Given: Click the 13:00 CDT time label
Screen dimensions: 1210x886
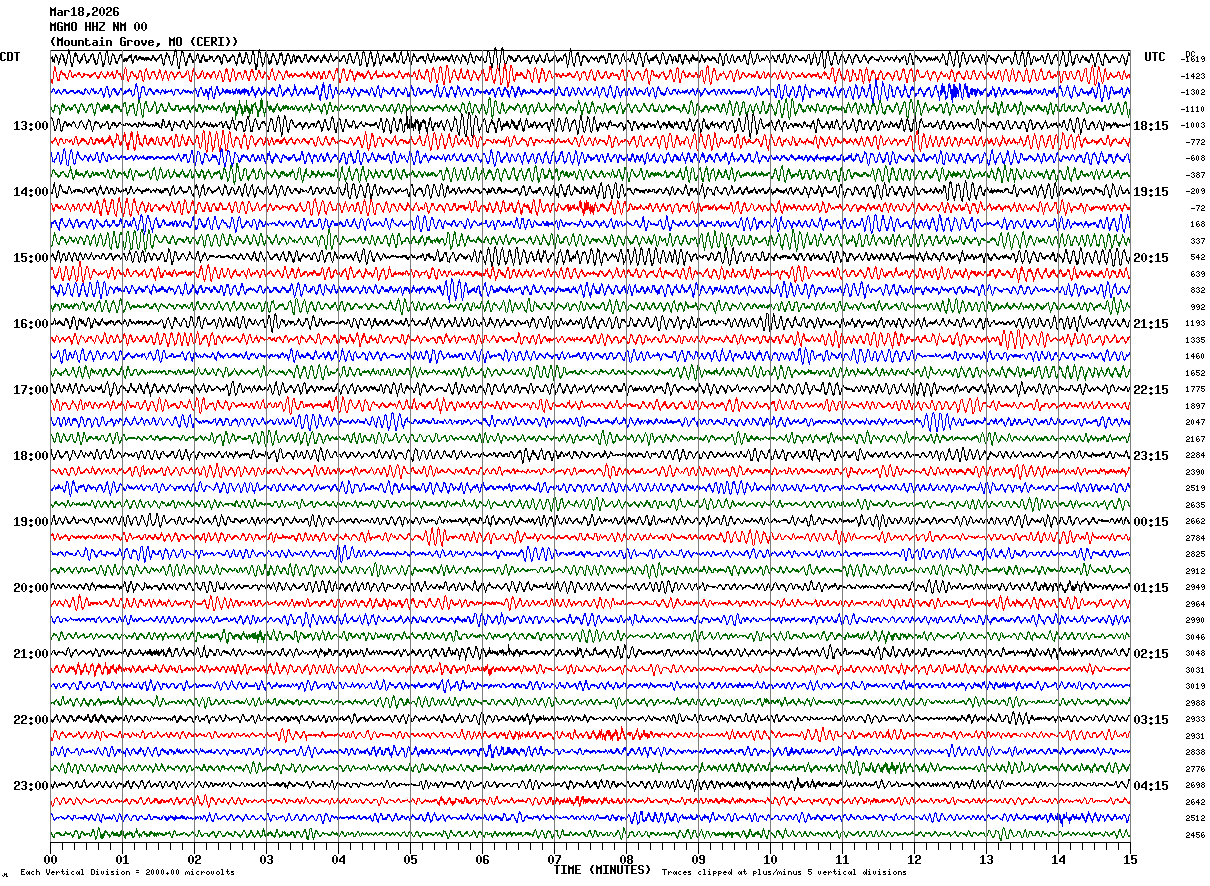Looking at the screenshot, I should [30, 126].
